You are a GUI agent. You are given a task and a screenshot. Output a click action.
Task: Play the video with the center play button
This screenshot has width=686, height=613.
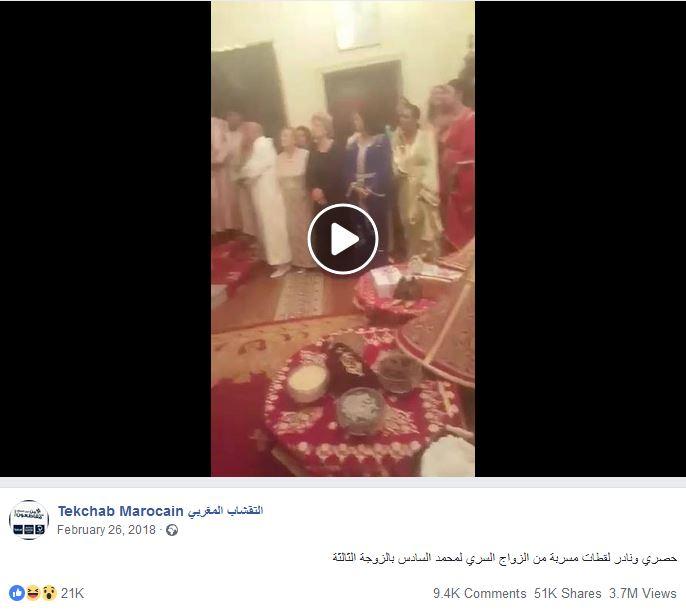(x=343, y=239)
